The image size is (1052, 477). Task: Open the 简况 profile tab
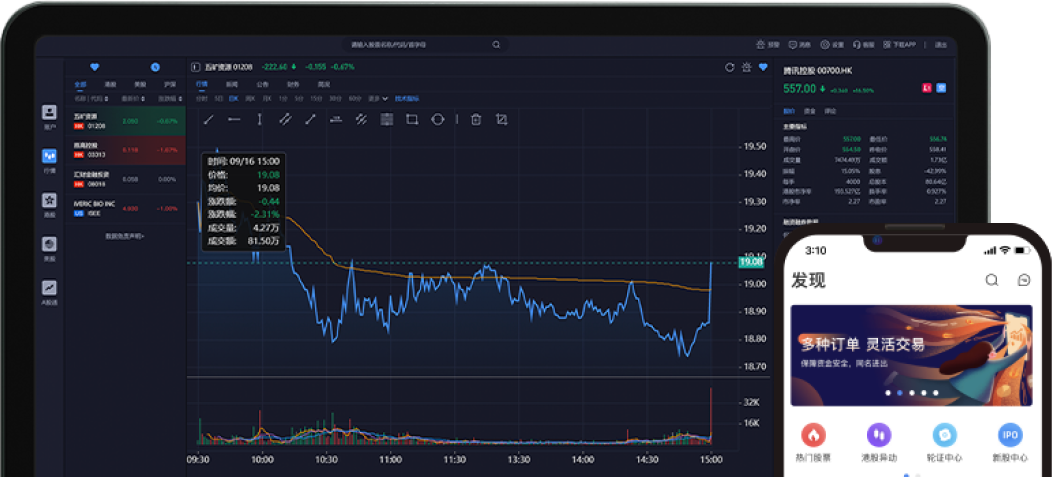[x=324, y=85]
